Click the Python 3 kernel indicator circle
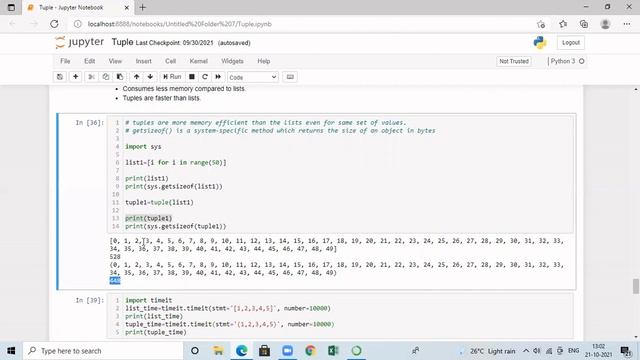This screenshot has height=360, width=640. [x=582, y=61]
